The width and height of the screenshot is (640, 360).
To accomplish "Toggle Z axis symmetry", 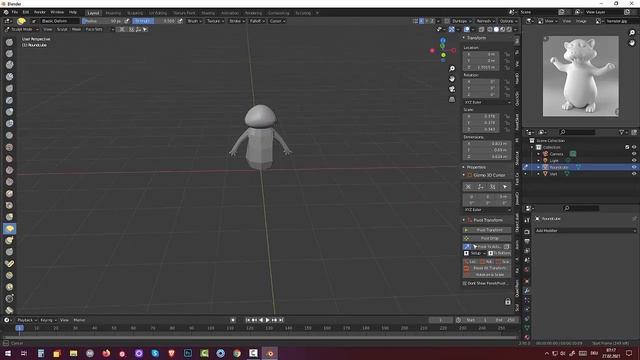I will [433, 21].
